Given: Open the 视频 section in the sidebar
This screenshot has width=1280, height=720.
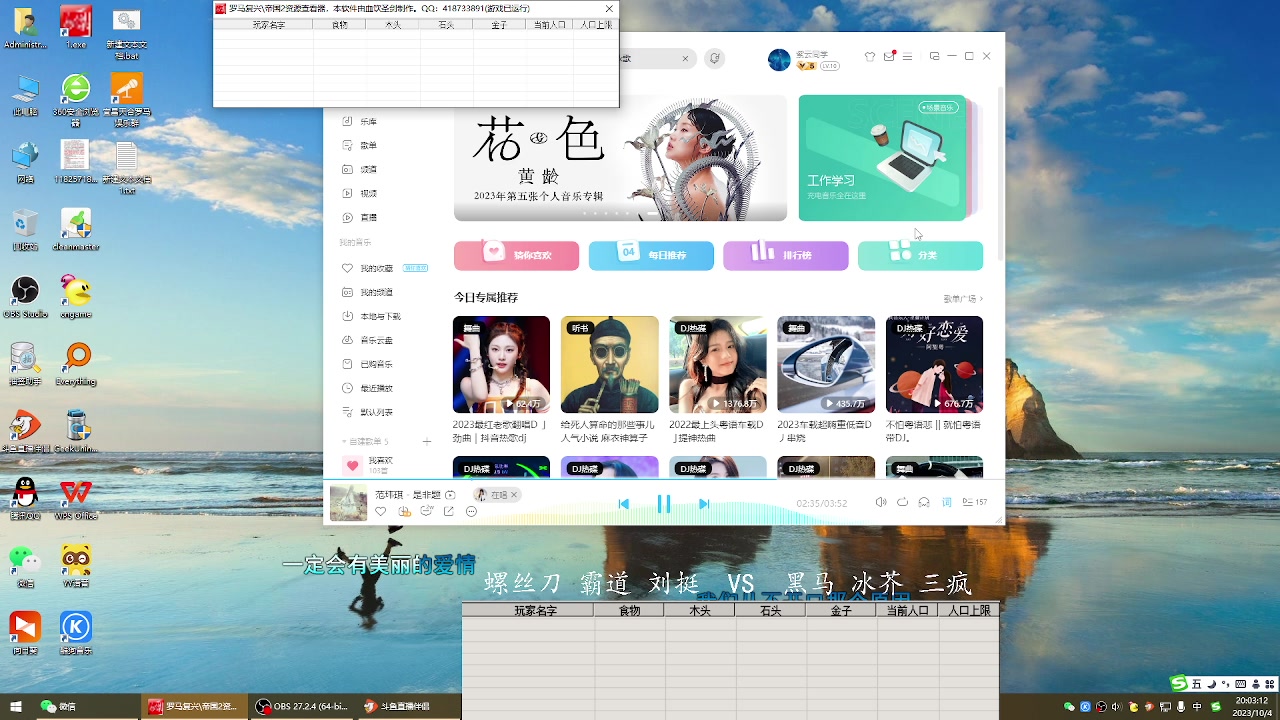Looking at the screenshot, I should [367, 193].
